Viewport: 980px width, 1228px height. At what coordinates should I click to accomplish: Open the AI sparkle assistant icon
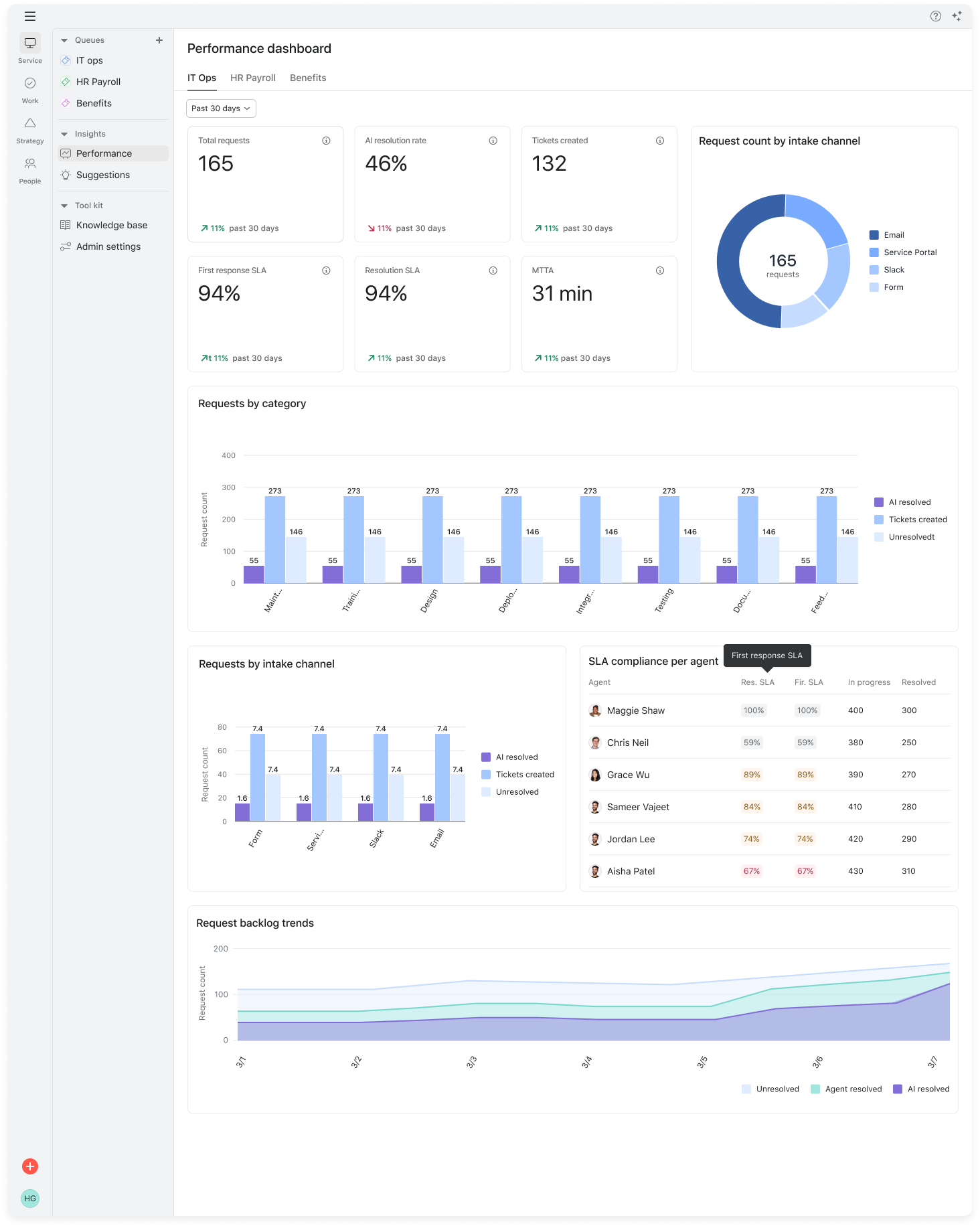coord(957,16)
